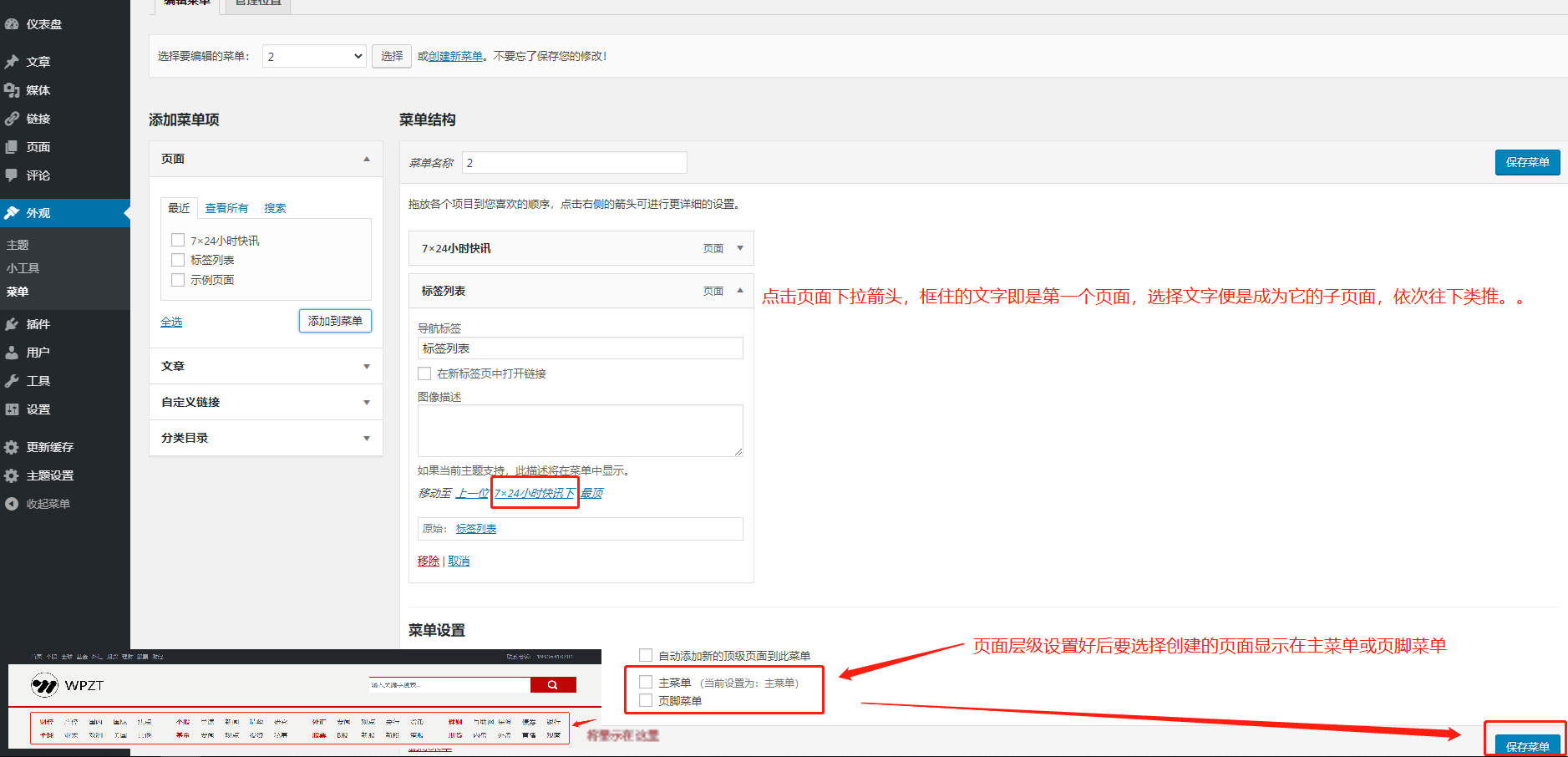Click the 创建新菜单 link
This screenshot has height=757, width=1568.
tap(455, 56)
